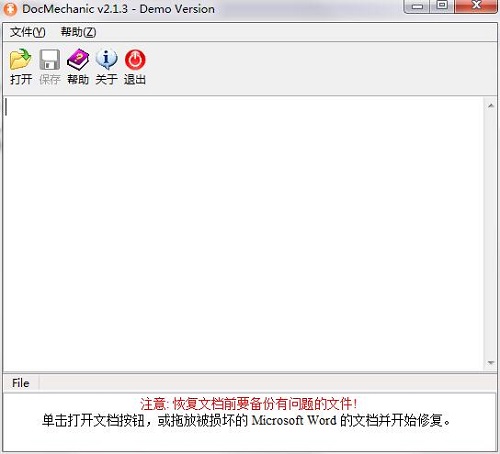
Task: Click the empty status field beside File
Action: (x=268, y=383)
